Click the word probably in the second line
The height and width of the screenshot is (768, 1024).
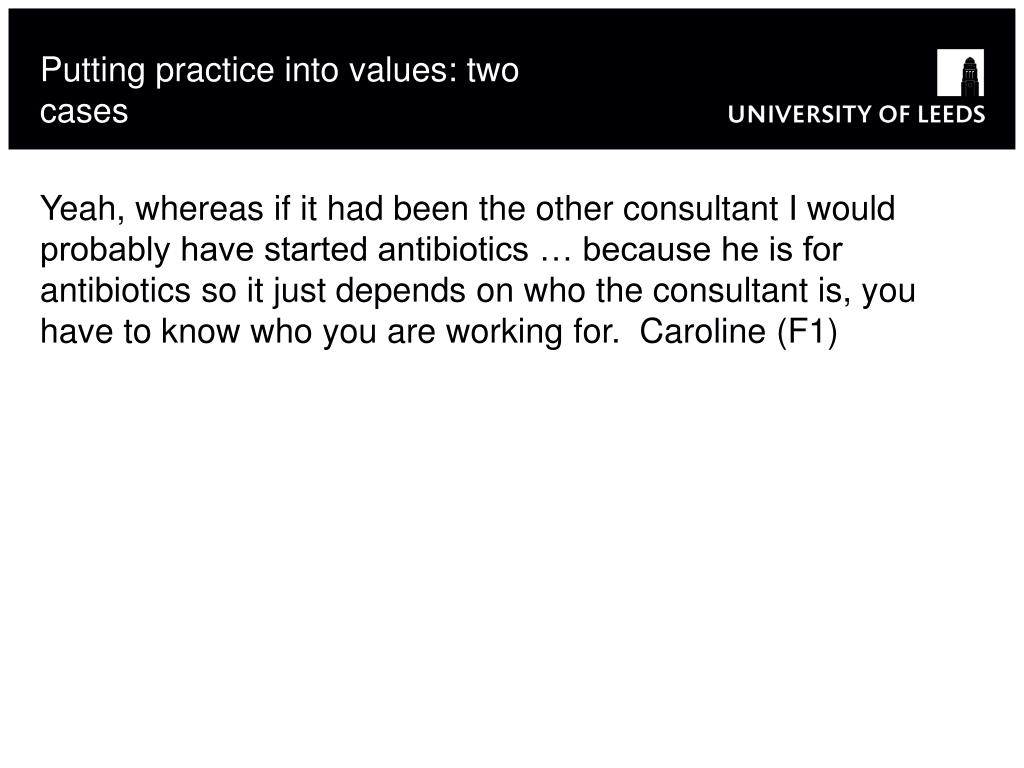point(105,251)
